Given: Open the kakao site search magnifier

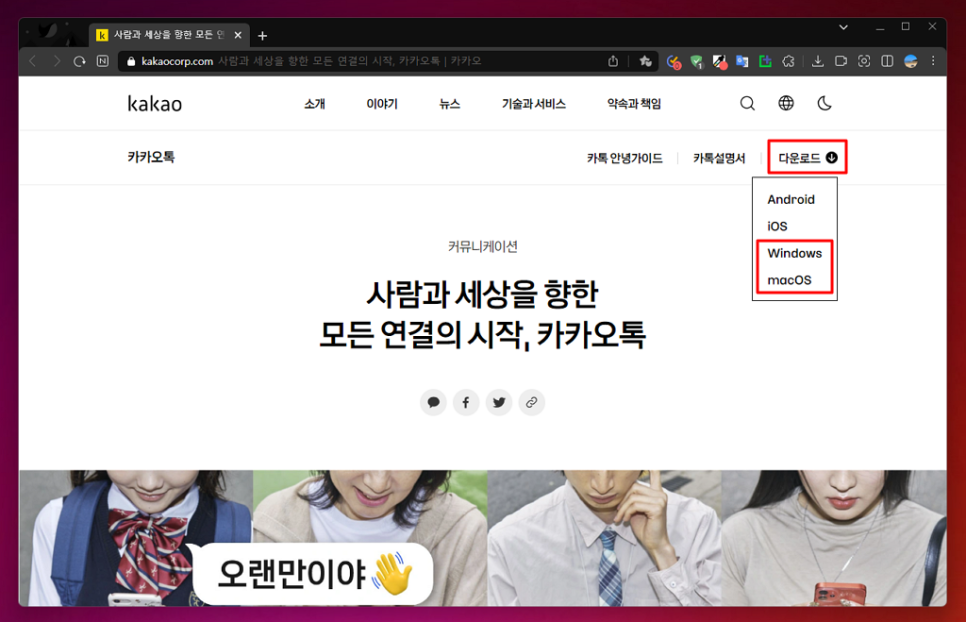Looking at the screenshot, I should (x=747, y=103).
